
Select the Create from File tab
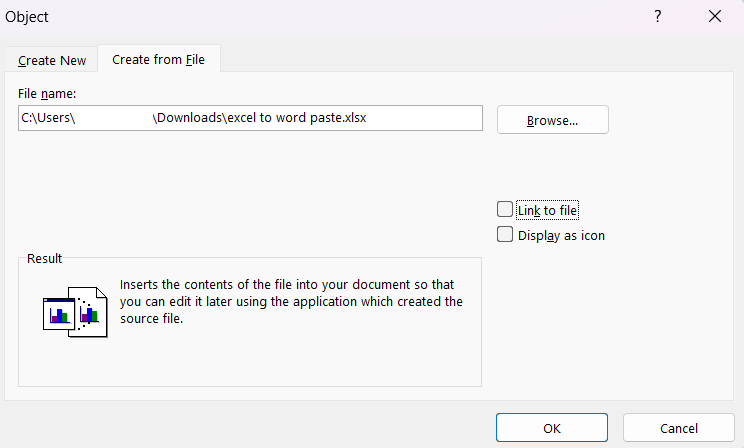[x=158, y=59]
